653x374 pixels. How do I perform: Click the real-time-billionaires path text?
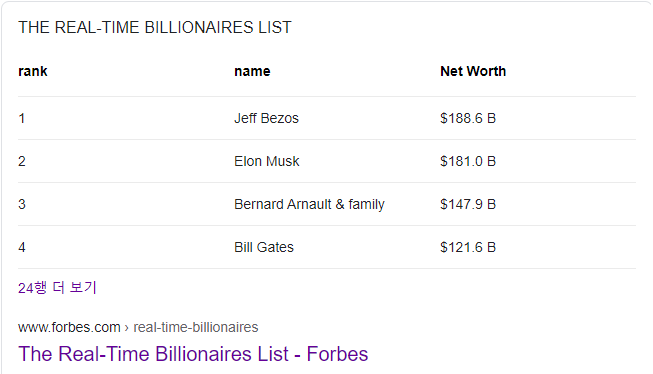[x=196, y=327]
